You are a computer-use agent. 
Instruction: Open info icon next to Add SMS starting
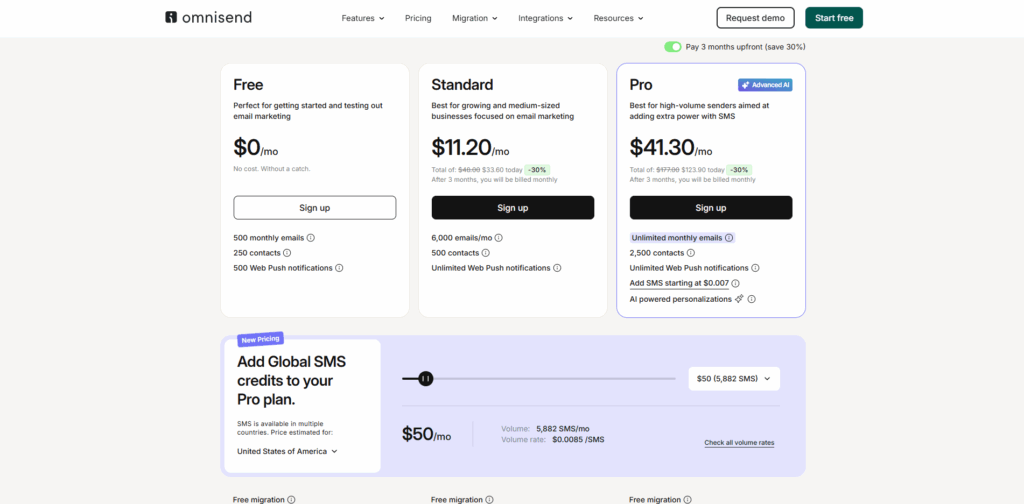pyautogui.click(x=735, y=284)
